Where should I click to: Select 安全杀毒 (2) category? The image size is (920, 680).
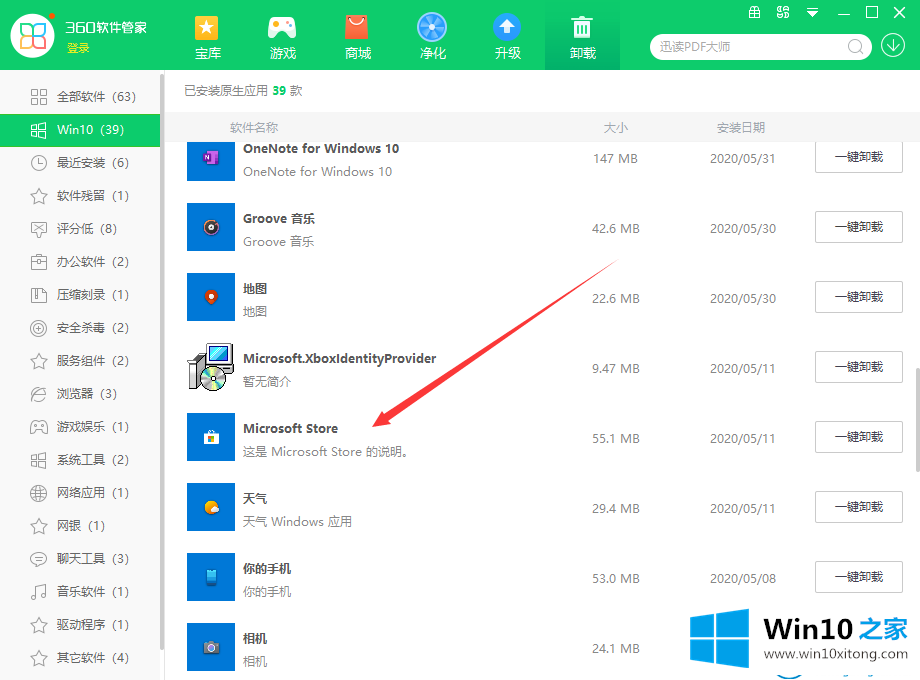click(x=80, y=327)
